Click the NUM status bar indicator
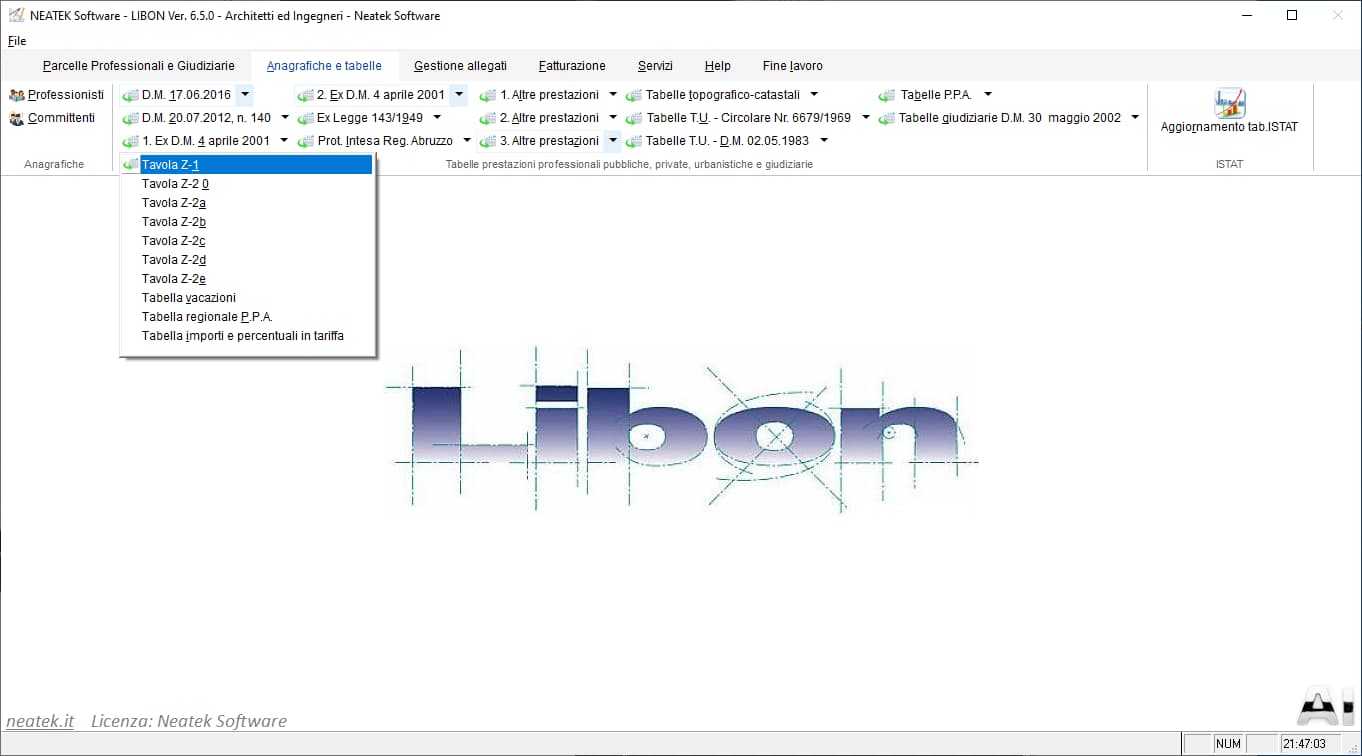Image resolution: width=1362 pixels, height=756 pixels. (x=1228, y=744)
